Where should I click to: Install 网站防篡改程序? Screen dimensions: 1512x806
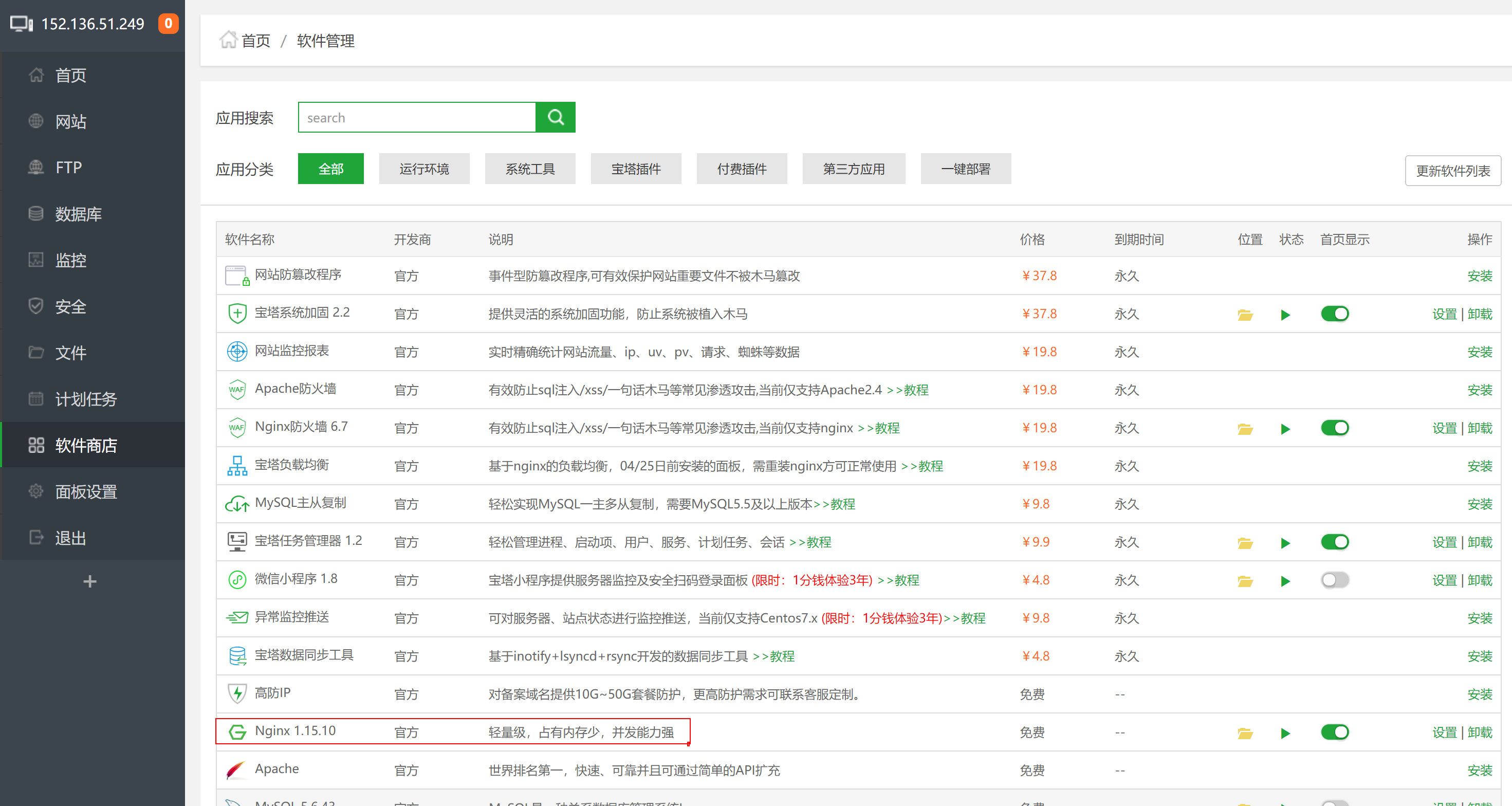1479,276
